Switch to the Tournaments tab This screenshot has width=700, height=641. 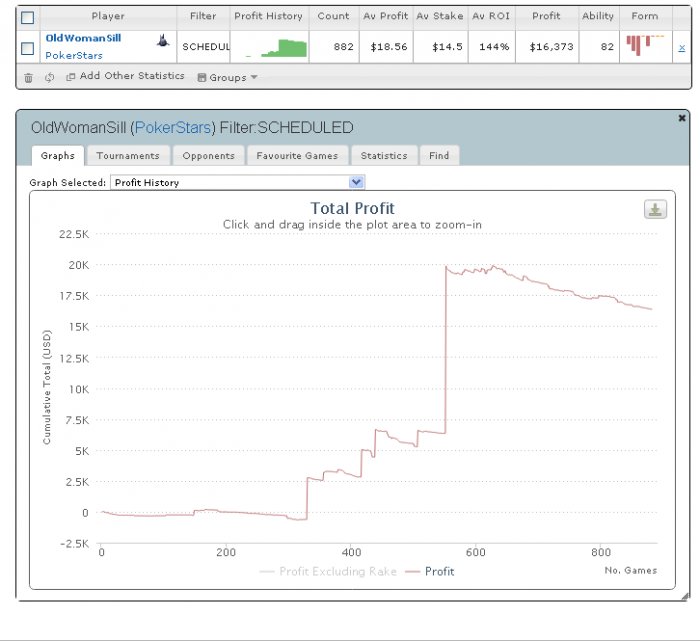pyautogui.click(x=127, y=155)
